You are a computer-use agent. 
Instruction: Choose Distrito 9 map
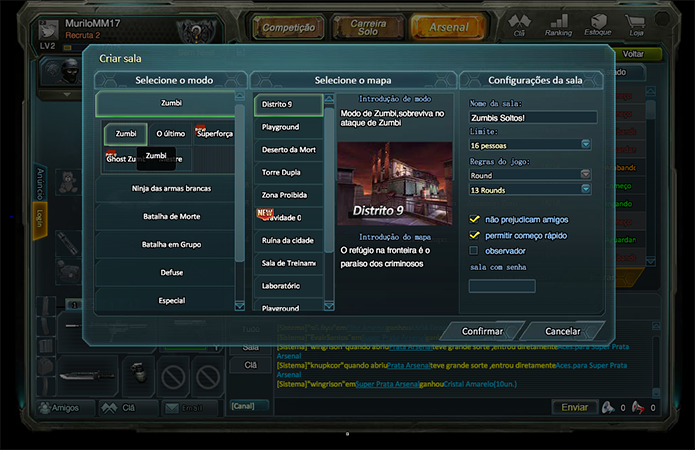point(289,105)
